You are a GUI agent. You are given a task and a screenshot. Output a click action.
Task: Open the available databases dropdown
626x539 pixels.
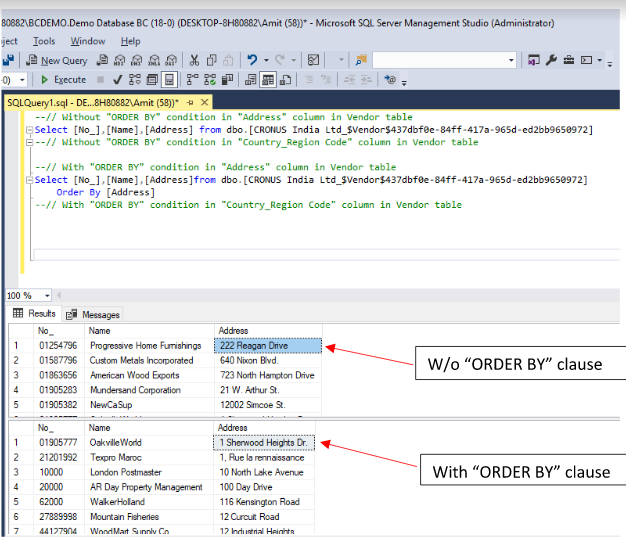point(22,80)
